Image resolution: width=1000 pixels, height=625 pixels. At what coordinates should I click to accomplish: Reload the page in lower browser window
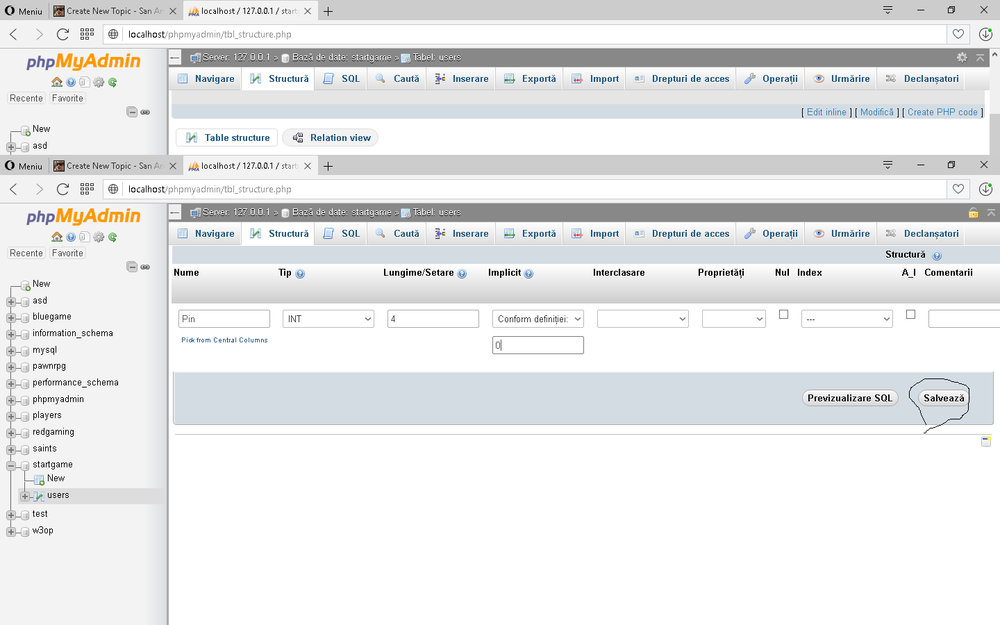point(62,189)
